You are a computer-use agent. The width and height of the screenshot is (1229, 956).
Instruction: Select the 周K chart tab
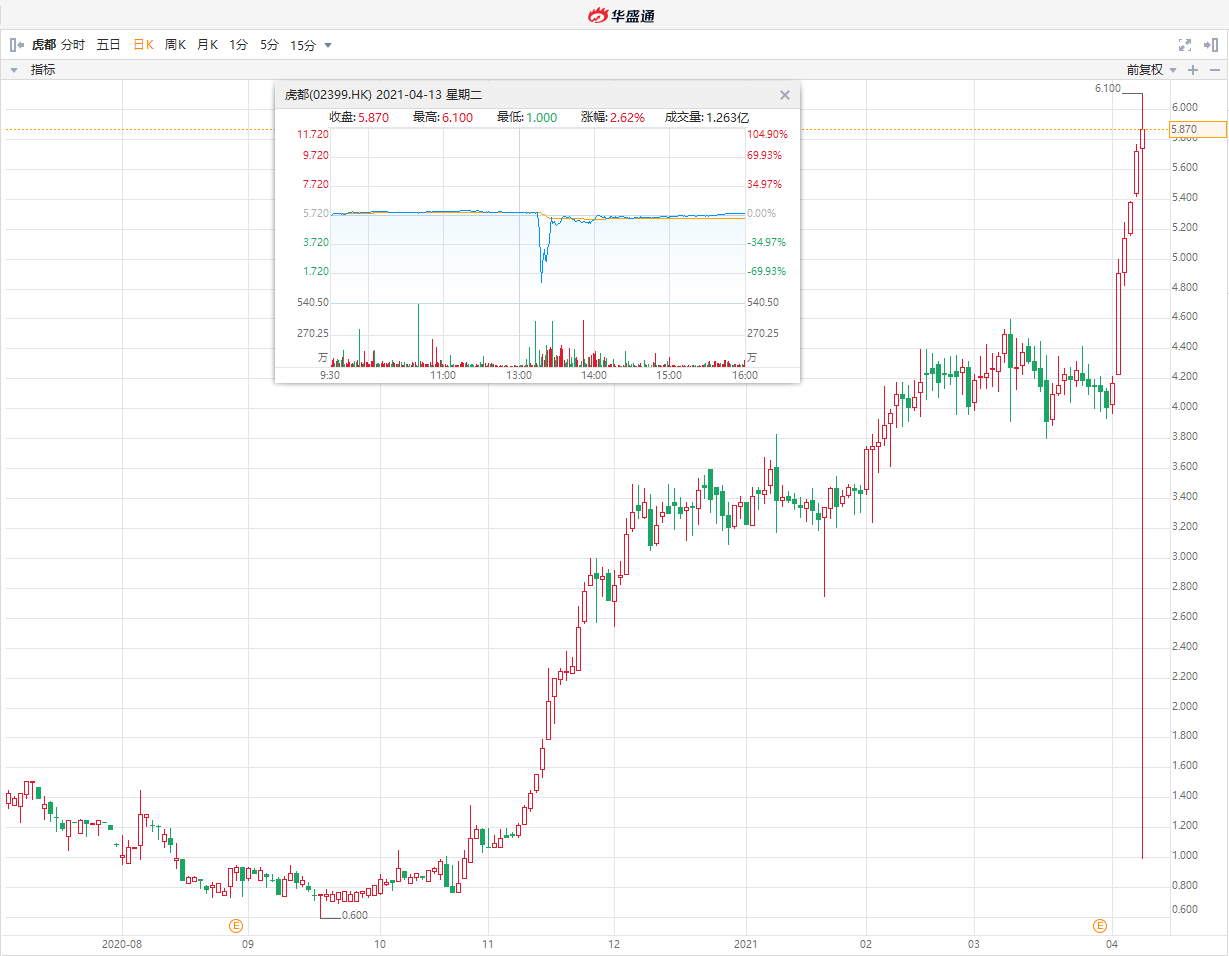coord(175,45)
